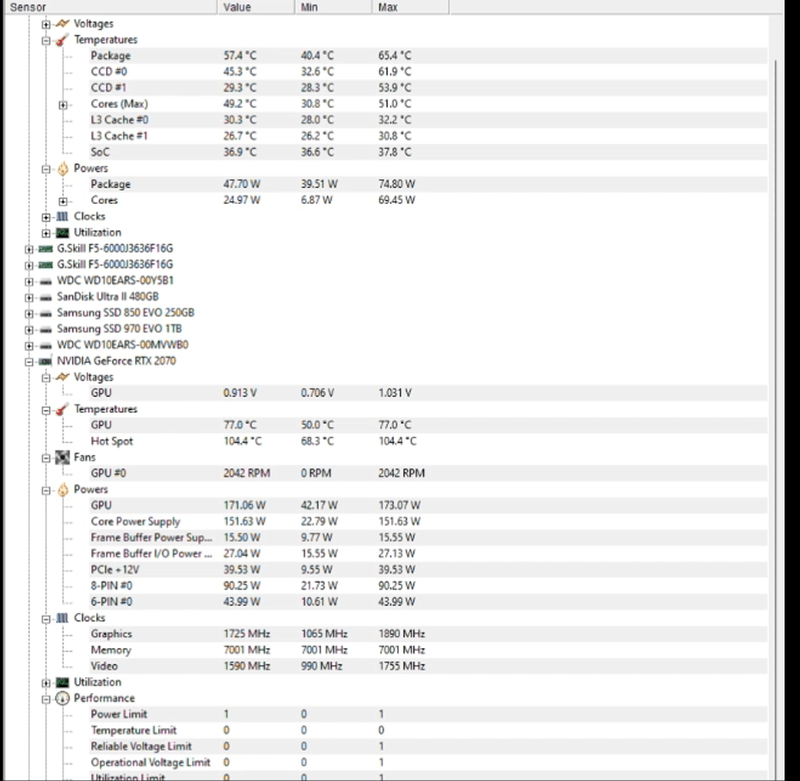
Task: Collapse the NVIDIA GeForce RTX 2070 node
Action: (x=29, y=362)
